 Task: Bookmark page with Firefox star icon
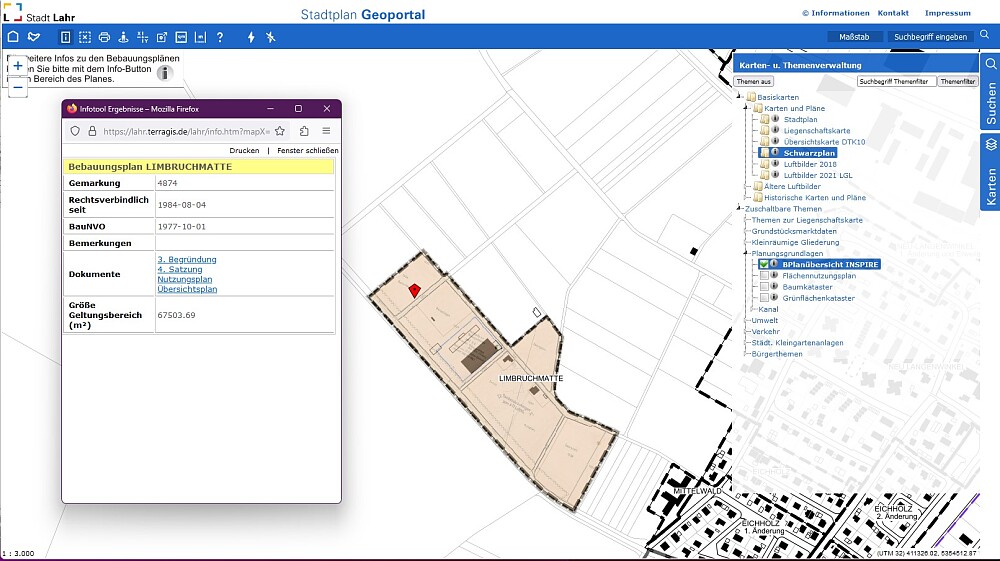(x=280, y=131)
